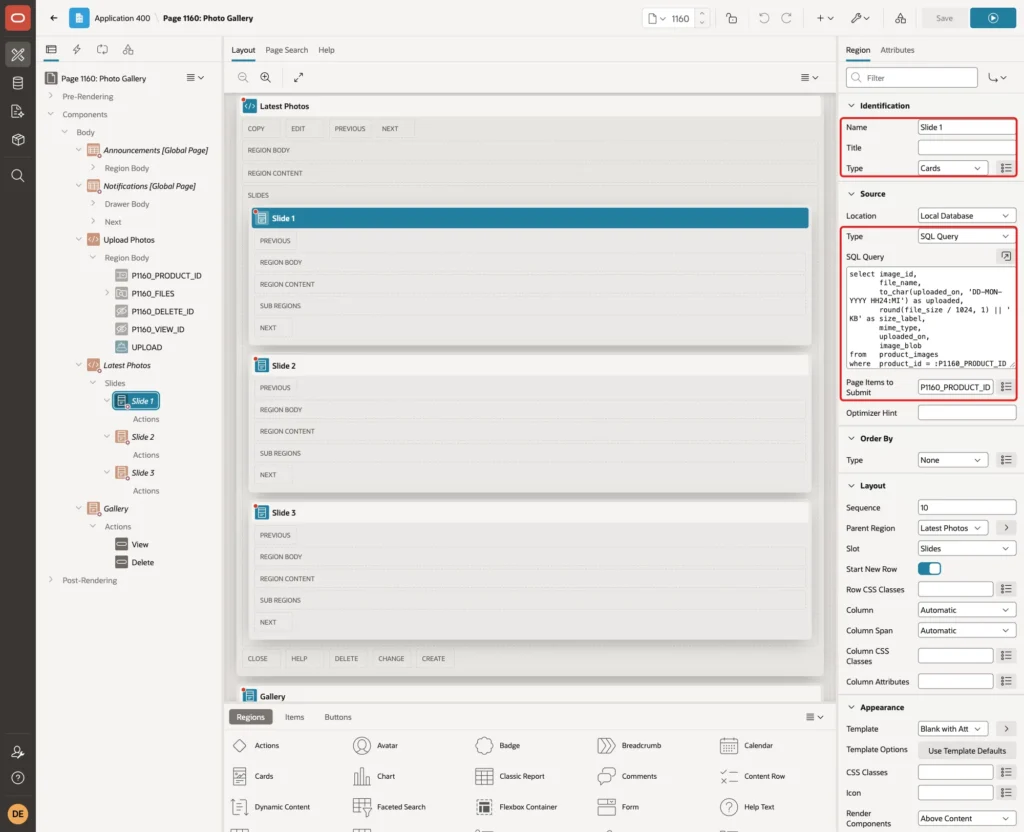Viewport: 1024px width, 832px height.
Task: Open shared components icon in top toolbar
Action: tap(901, 18)
